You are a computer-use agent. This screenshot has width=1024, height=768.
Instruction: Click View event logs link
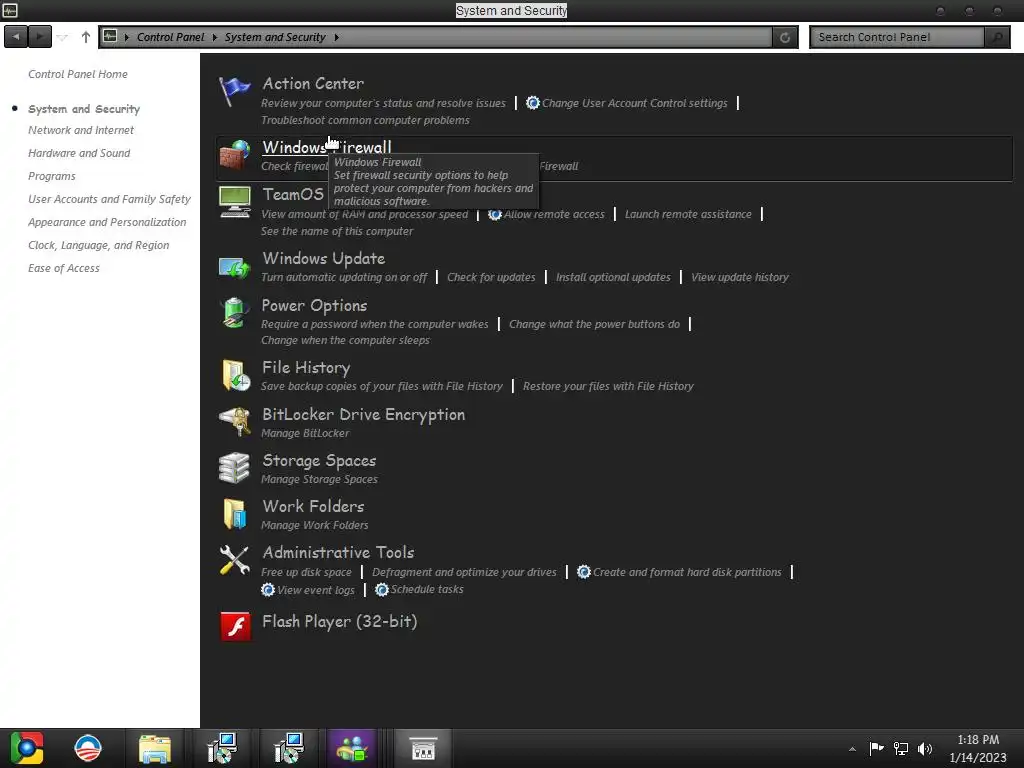pos(315,590)
